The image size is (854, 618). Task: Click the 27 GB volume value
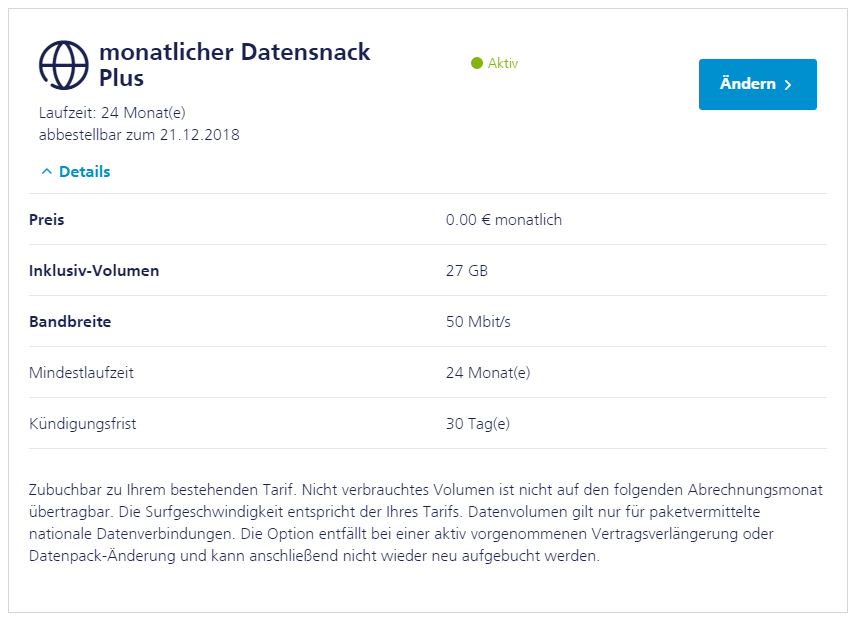click(467, 271)
